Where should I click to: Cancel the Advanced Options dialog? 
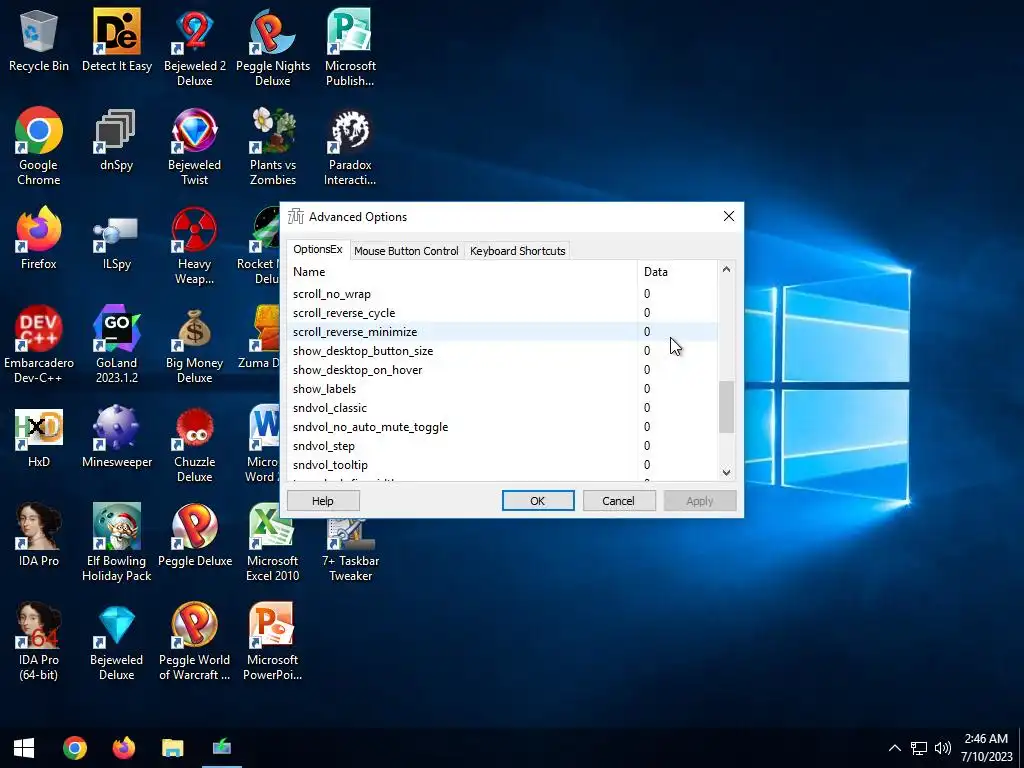click(618, 501)
